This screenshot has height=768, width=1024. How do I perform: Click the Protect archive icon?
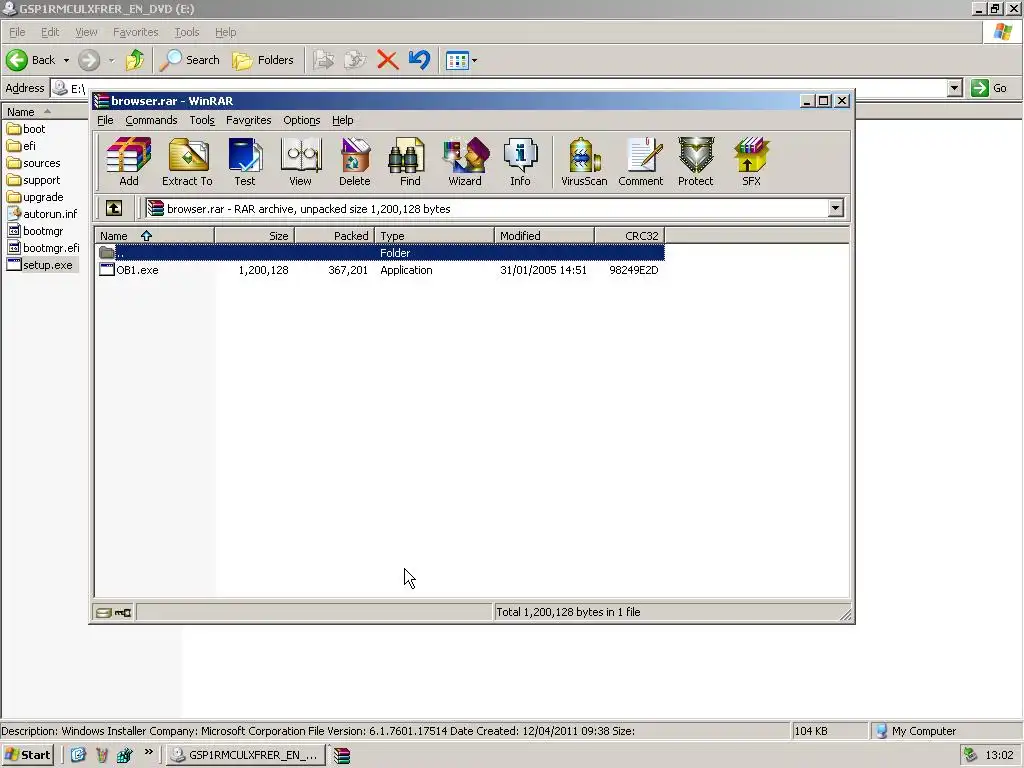tap(696, 162)
